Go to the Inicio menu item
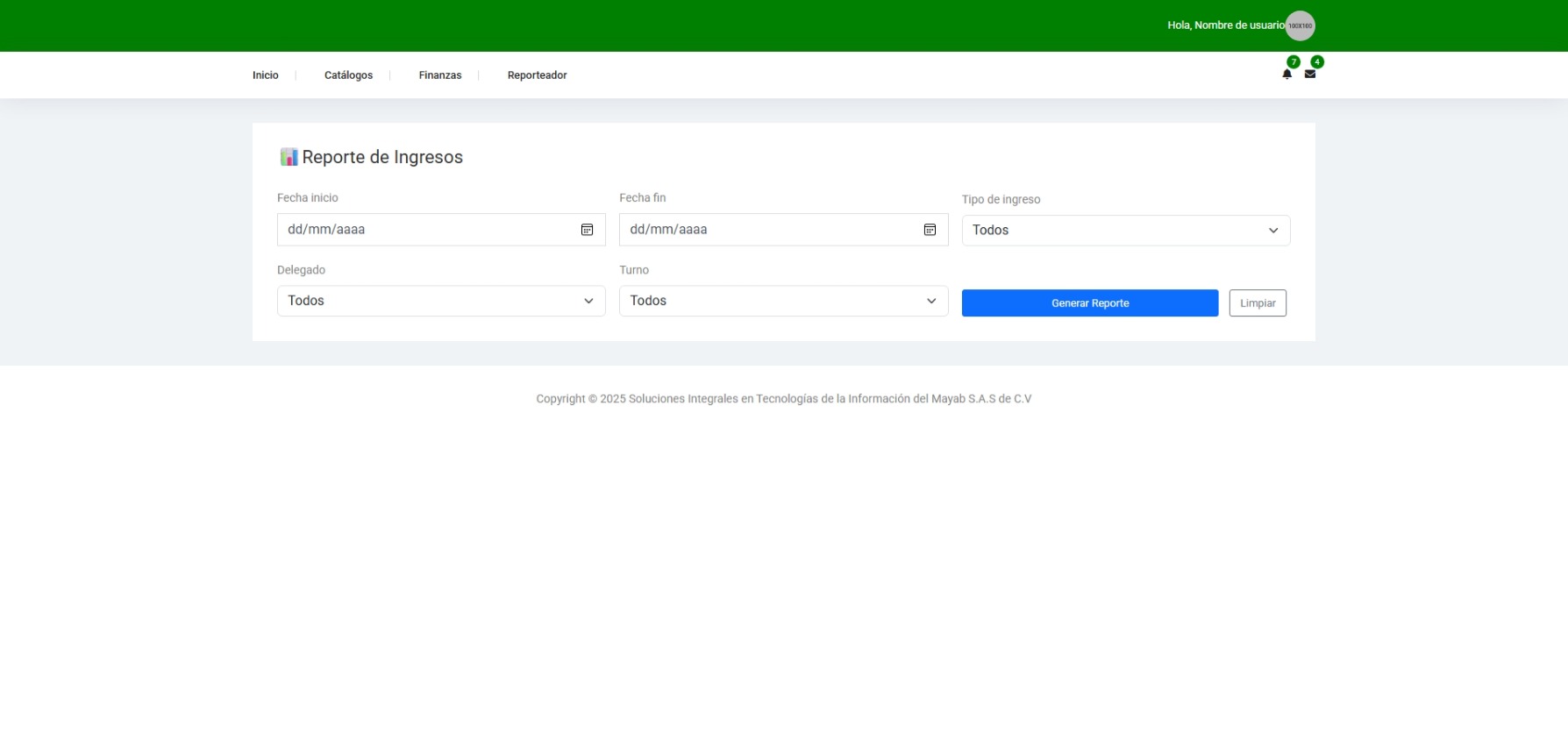The width and height of the screenshot is (1568, 754). click(x=265, y=75)
